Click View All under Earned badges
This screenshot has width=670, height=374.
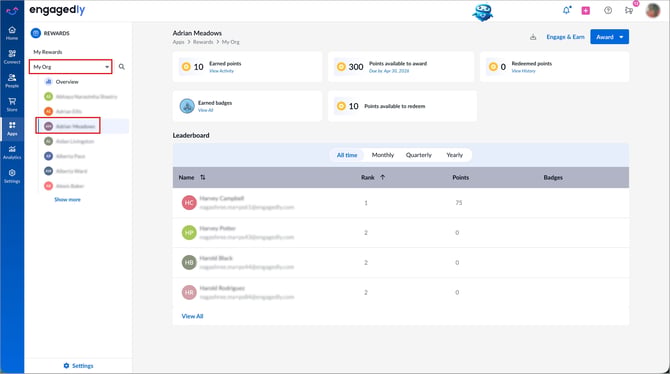point(206,110)
